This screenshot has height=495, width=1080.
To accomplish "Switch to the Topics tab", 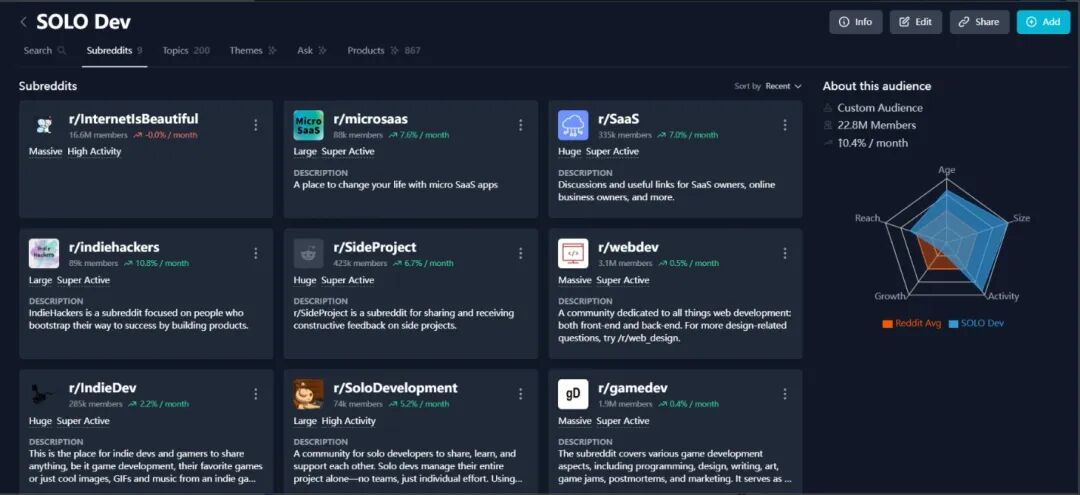I will point(186,50).
